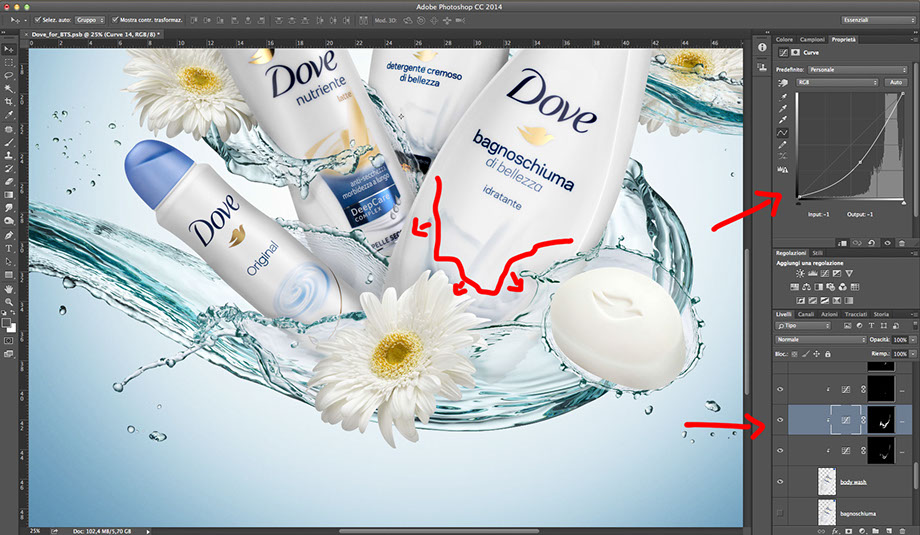Viewport: 920px width, 535px height.
Task: Lock transparent pixels in Layers panel
Action: pyautogui.click(x=794, y=354)
